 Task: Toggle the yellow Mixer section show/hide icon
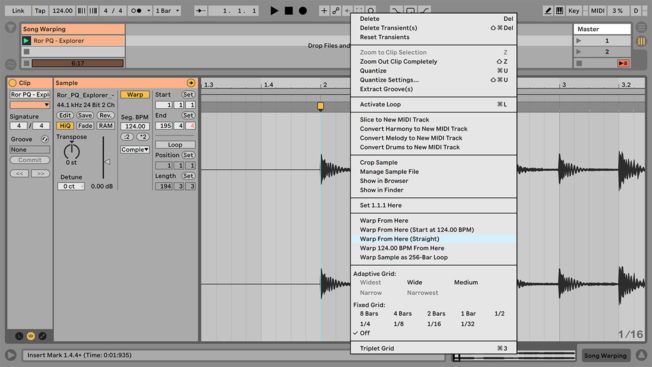pos(641,41)
